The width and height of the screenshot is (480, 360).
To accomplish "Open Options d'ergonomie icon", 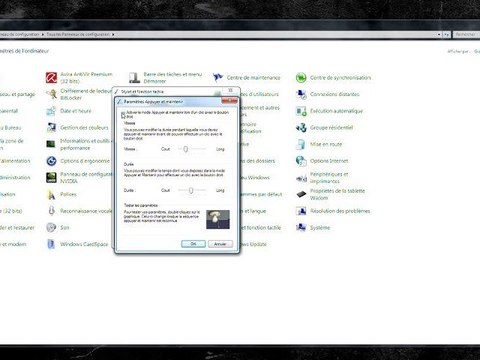I will (51, 161).
